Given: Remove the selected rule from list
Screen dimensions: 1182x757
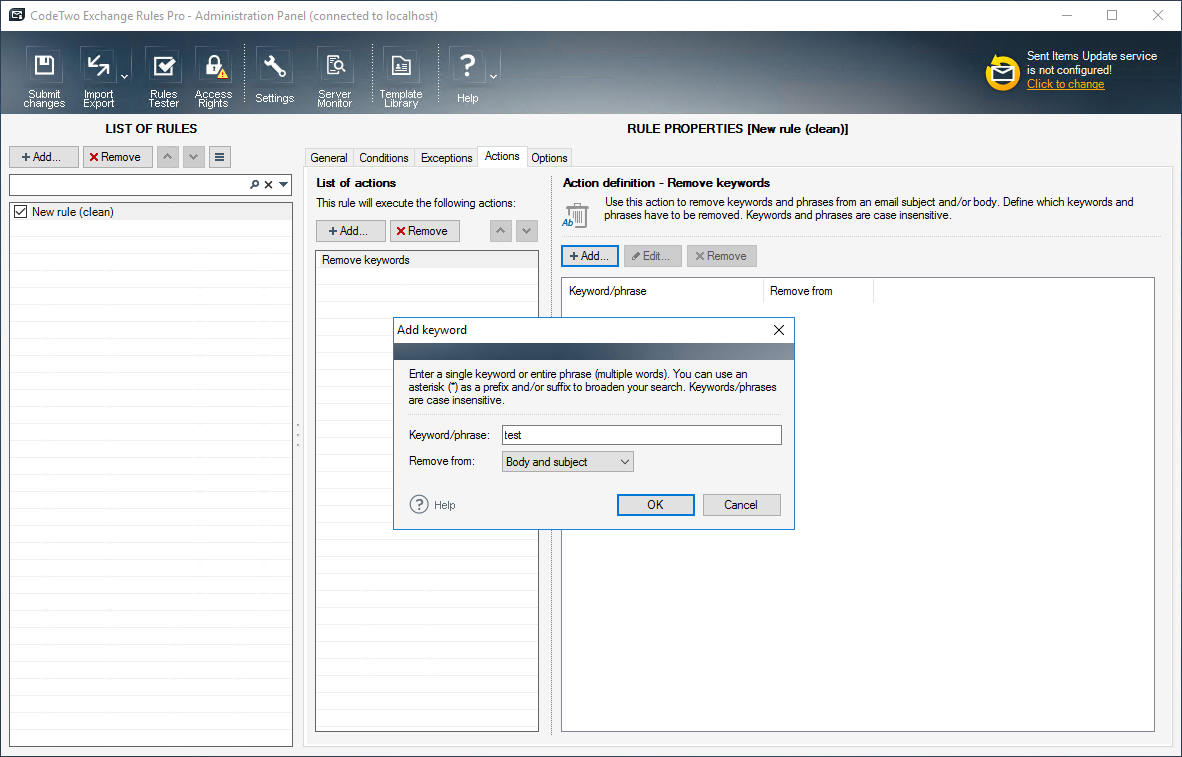Looking at the screenshot, I should (x=118, y=157).
